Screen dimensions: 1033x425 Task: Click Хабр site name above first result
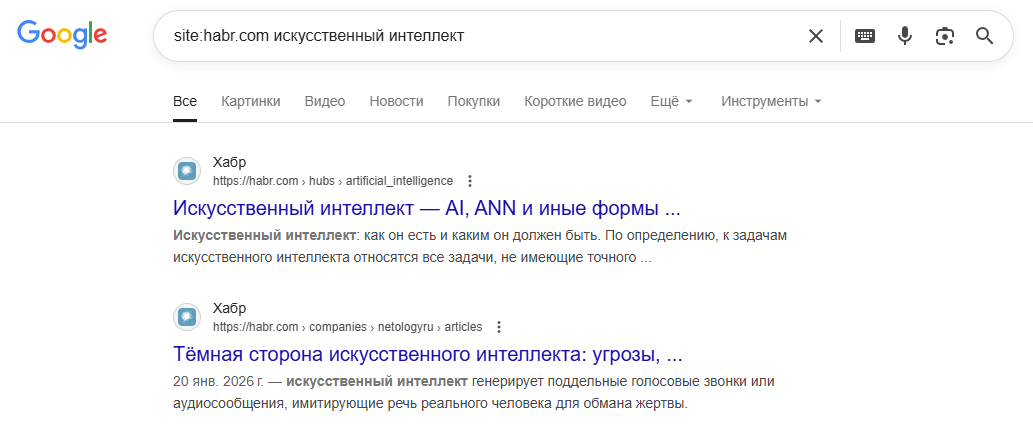click(229, 162)
